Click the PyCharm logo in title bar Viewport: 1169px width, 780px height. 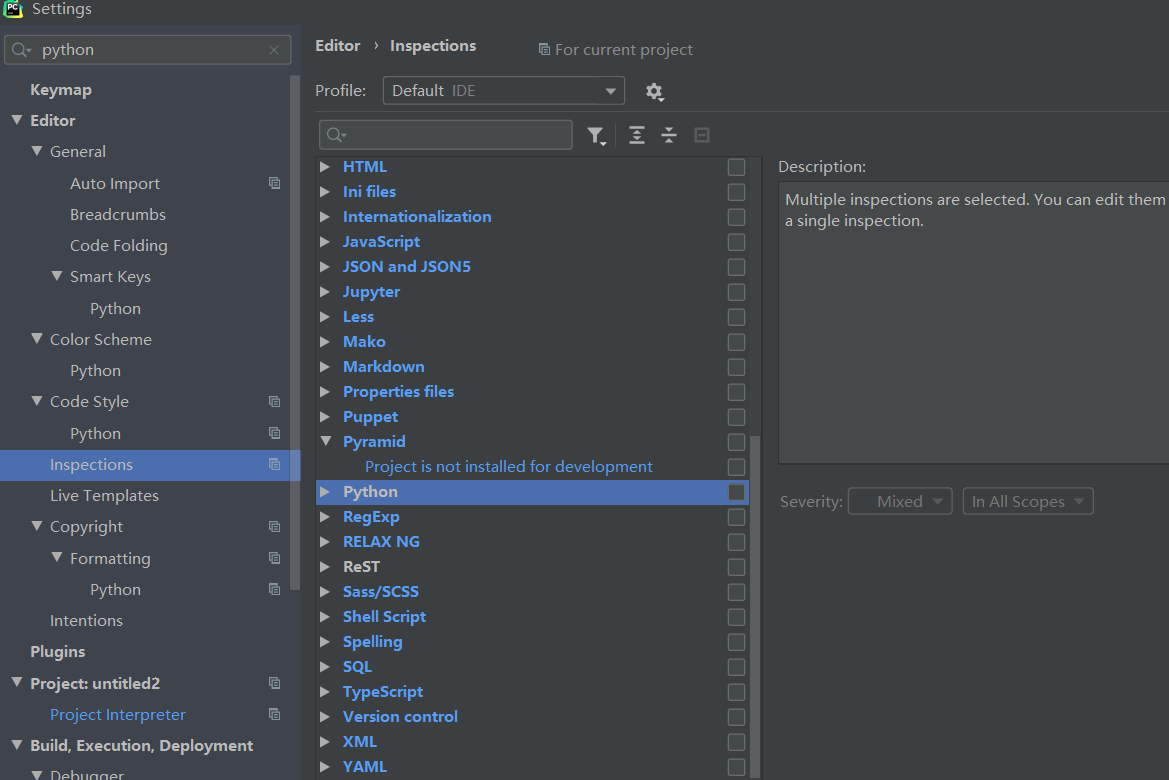[x=13, y=8]
